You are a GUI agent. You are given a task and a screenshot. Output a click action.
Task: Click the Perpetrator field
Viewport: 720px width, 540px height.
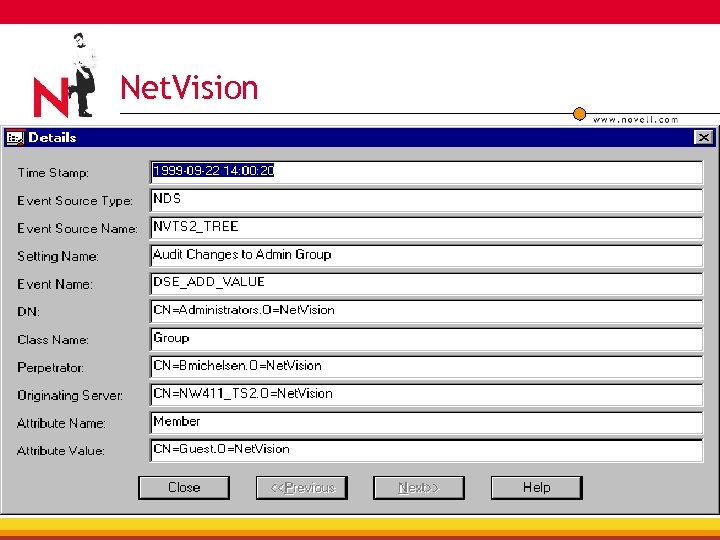(x=426, y=367)
